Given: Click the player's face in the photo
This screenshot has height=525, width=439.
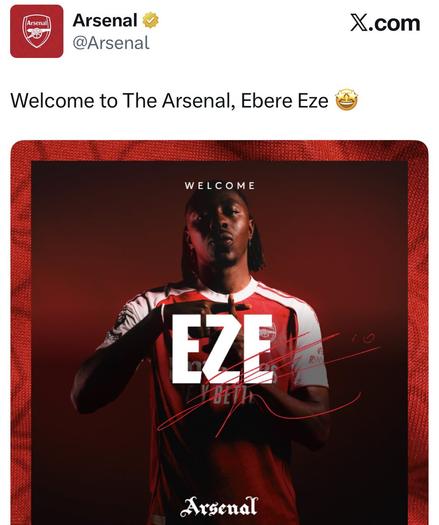Looking at the screenshot, I should pyautogui.click(x=223, y=226).
